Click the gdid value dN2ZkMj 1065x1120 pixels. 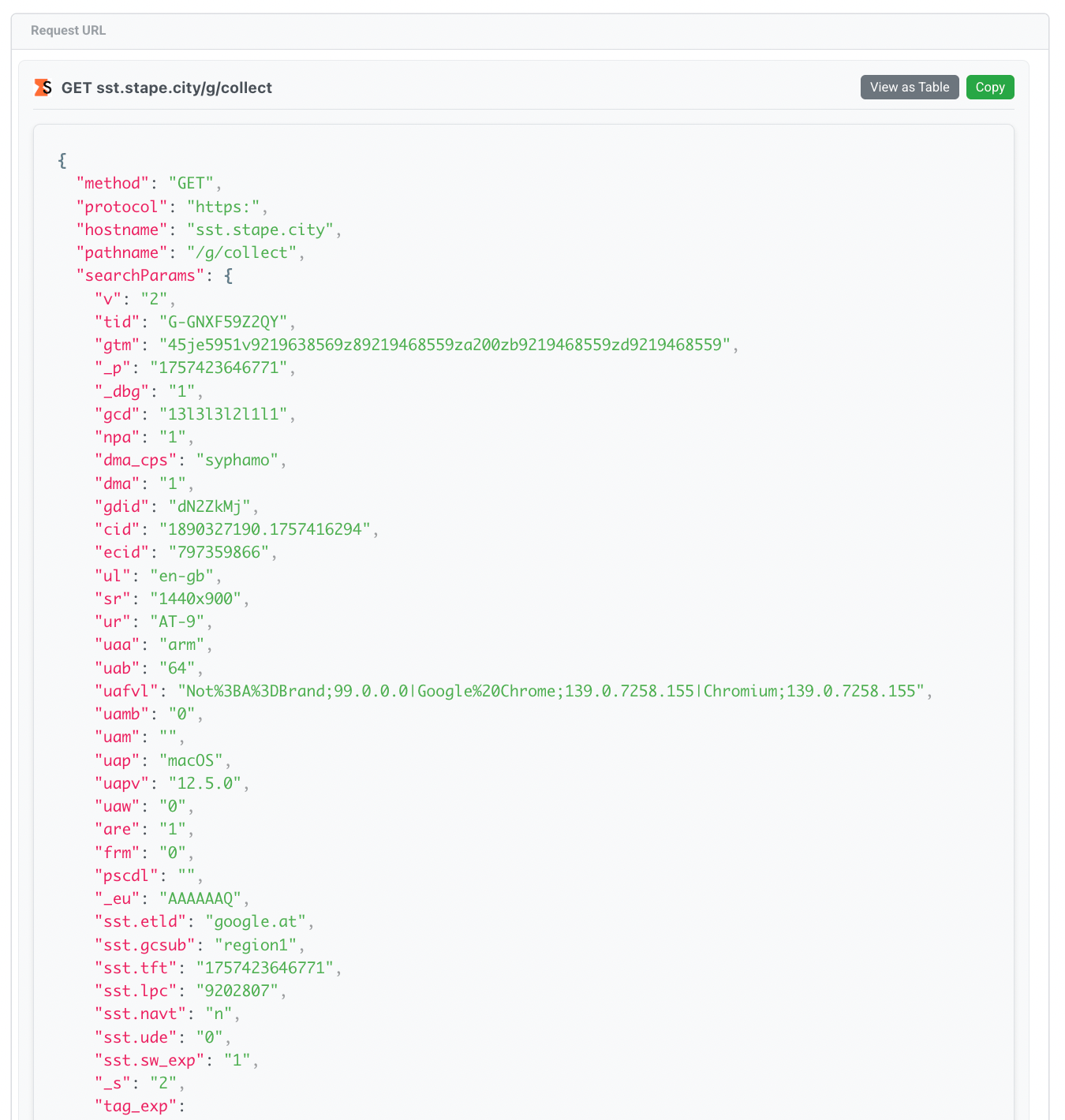coord(210,506)
